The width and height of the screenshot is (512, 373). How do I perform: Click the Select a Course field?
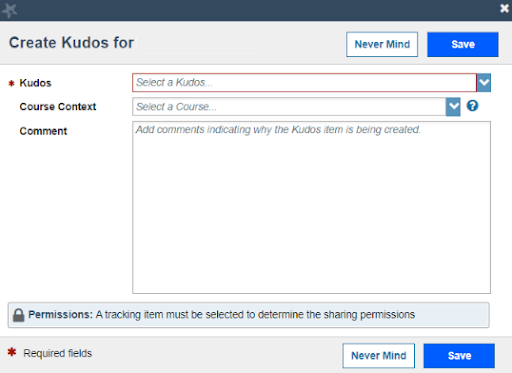pyautogui.click(x=289, y=107)
